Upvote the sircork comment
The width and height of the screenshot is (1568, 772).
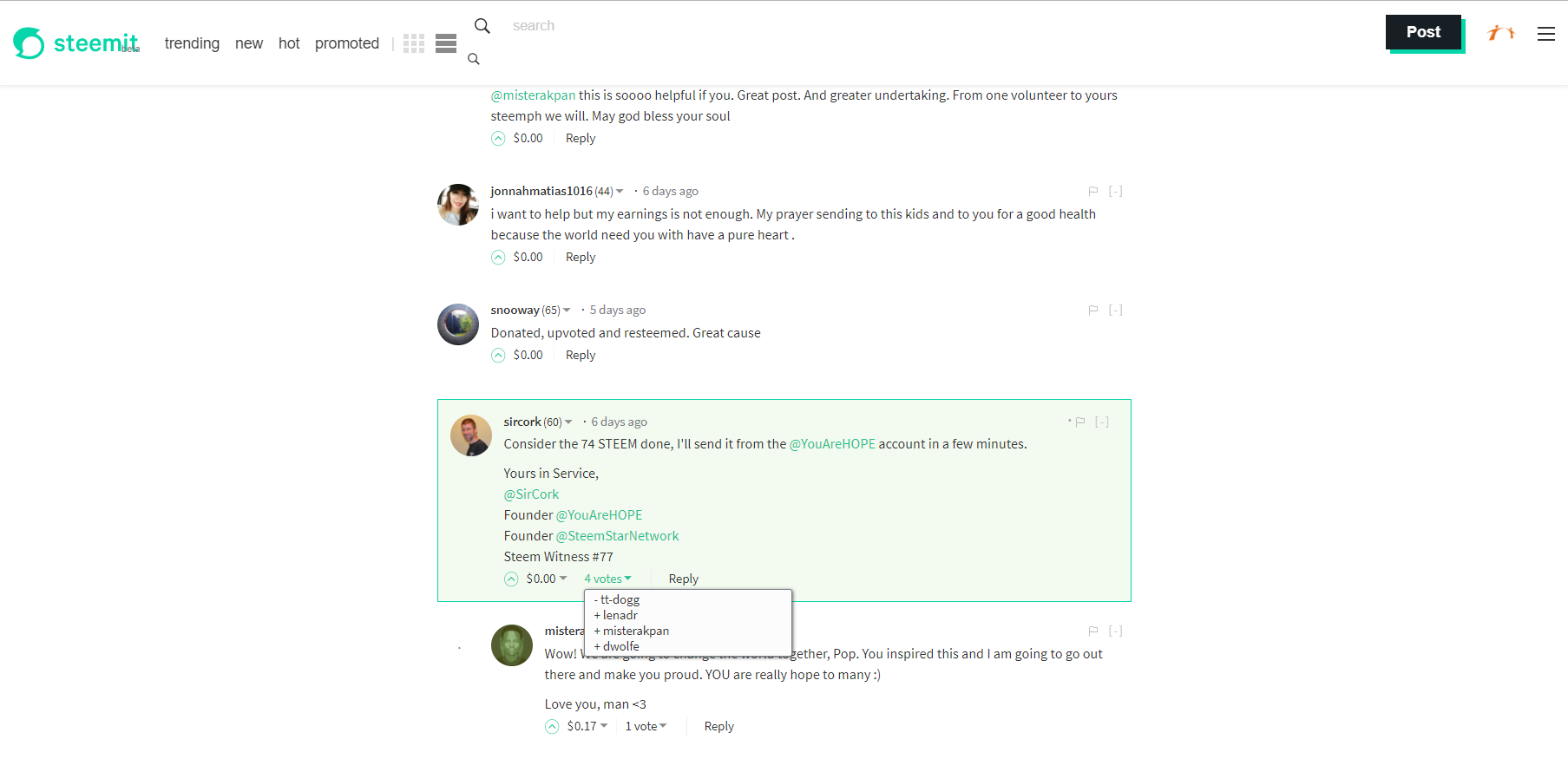click(x=511, y=579)
